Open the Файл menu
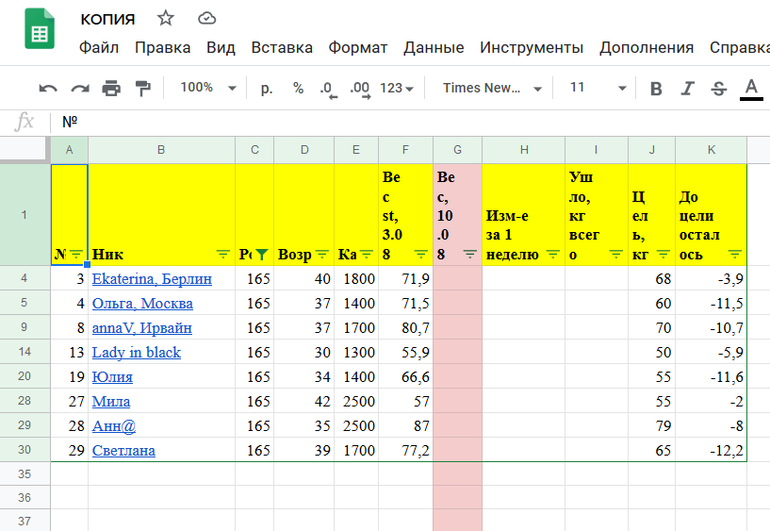Viewport: 770px width, 531px height. [99, 48]
